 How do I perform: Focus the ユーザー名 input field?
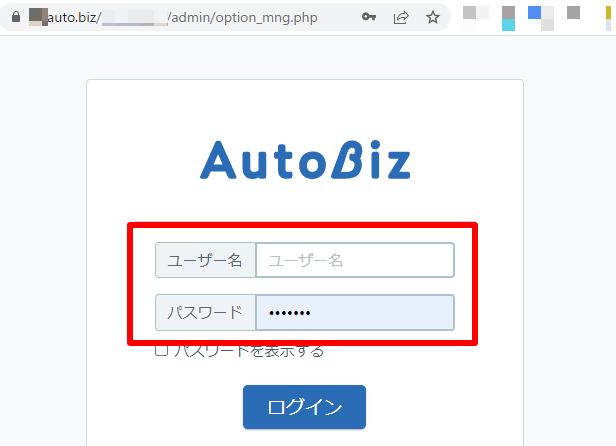(x=355, y=260)
